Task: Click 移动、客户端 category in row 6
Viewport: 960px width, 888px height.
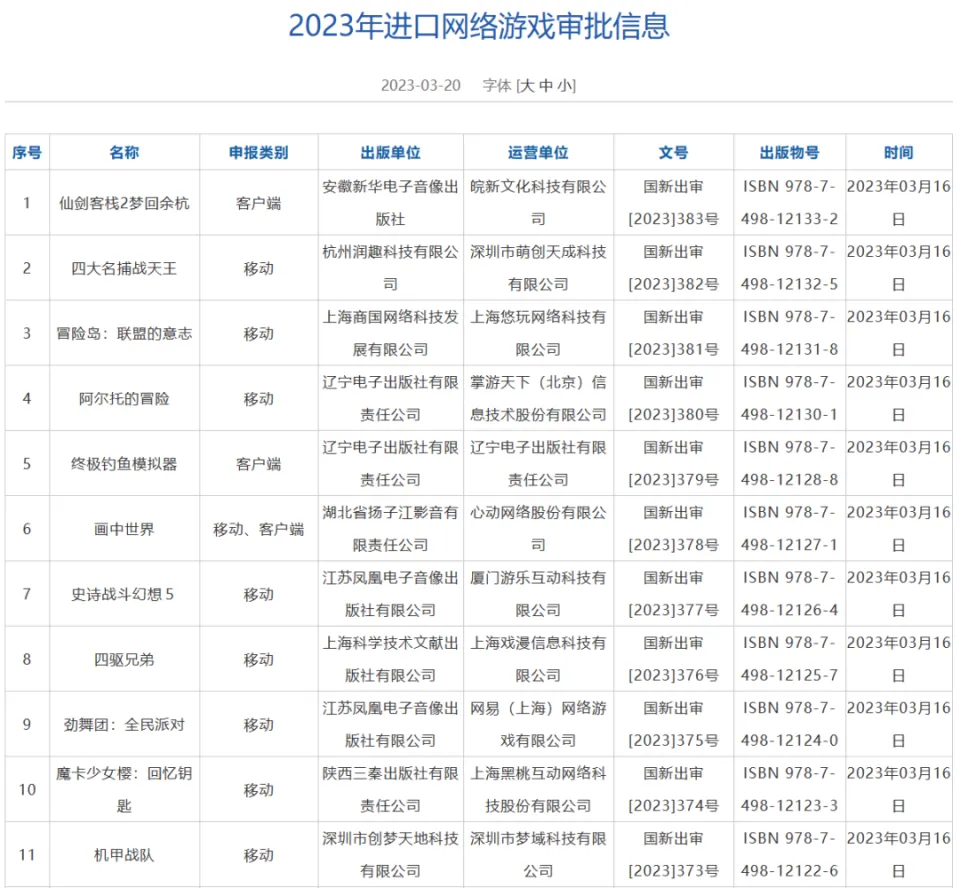Action: click(258, 529)
